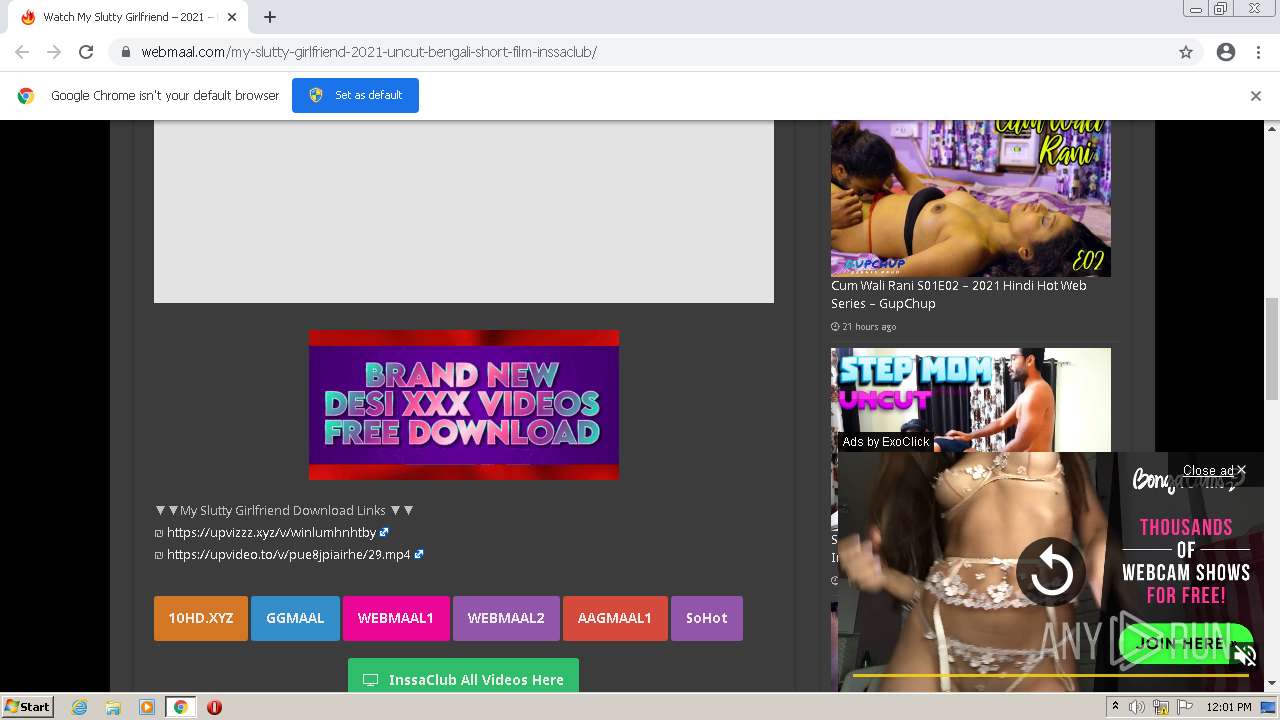Click InssaClub All Videos Here button
Viewport: 1280px width, 720px height.
pos(463,676)
